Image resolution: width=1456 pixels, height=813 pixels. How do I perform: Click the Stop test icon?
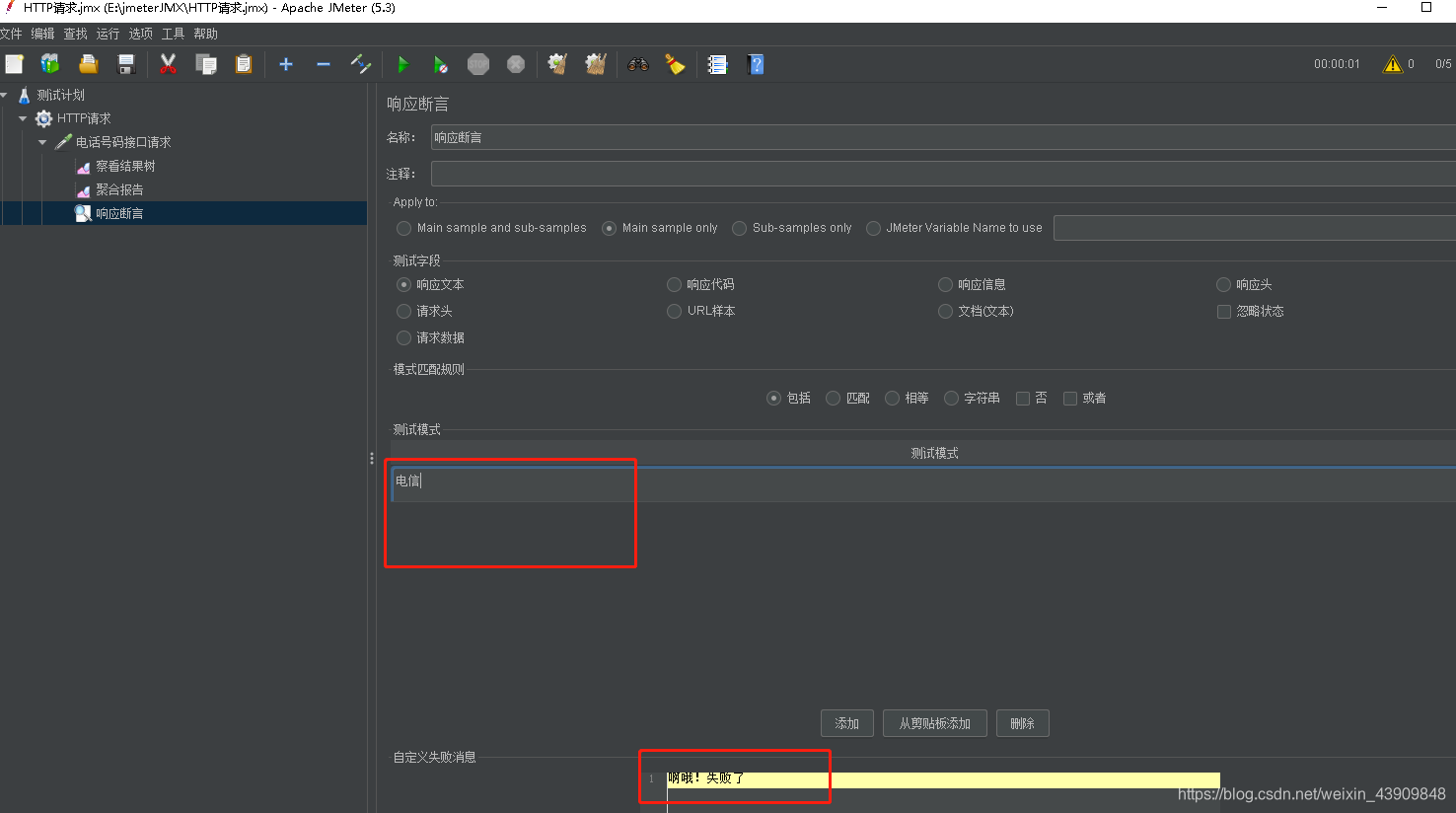(478, 64)
